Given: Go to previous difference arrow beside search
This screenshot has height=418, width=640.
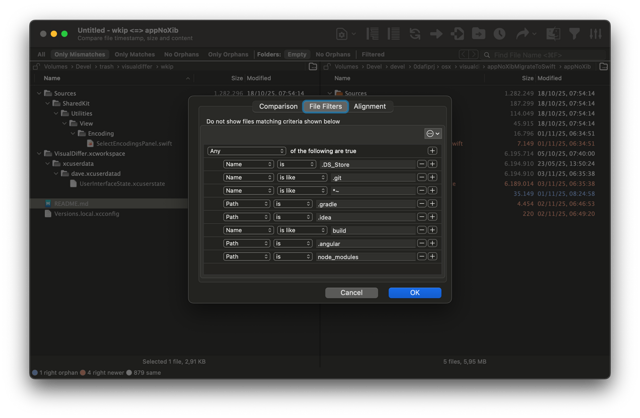Looking at the screenshot, I should (x=463, y=54).
